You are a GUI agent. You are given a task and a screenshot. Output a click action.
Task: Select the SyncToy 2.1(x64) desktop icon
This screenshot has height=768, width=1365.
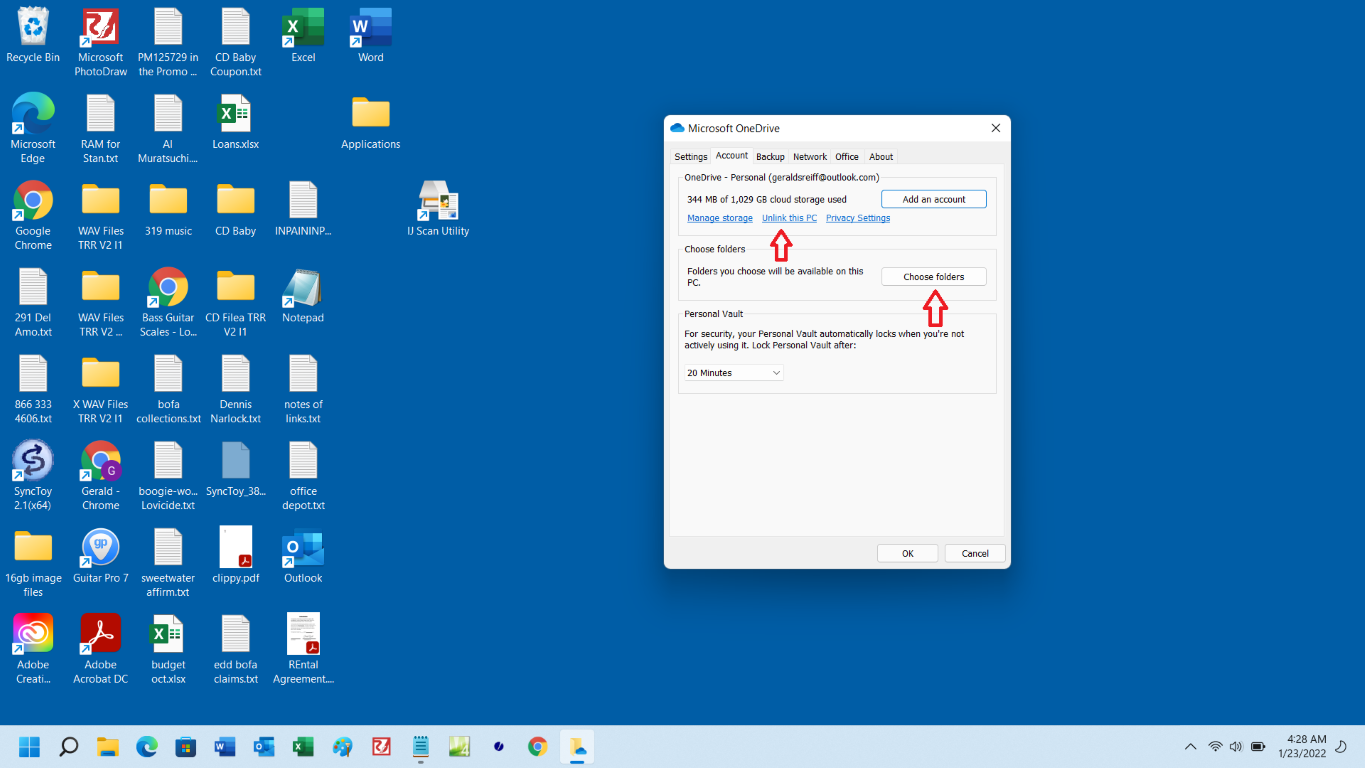tap(33, 476)
